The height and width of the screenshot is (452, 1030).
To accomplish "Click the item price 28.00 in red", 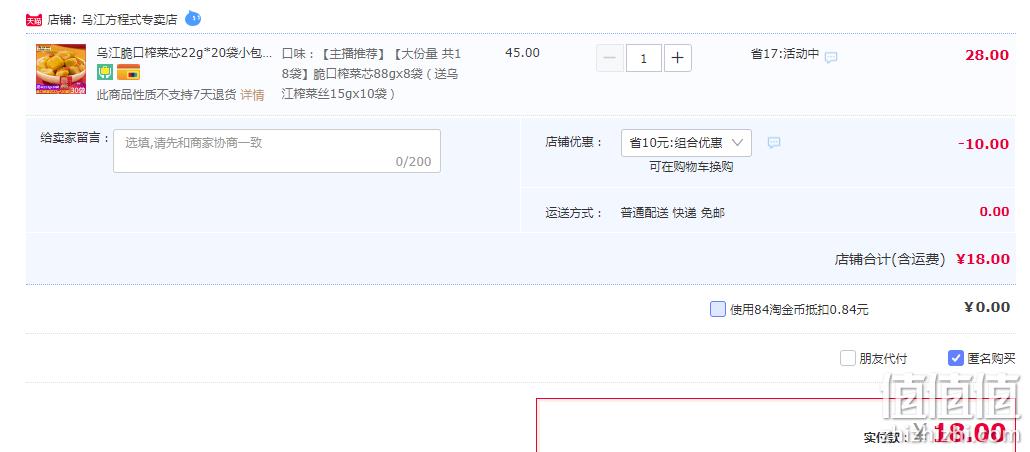I will click(987, 55).
